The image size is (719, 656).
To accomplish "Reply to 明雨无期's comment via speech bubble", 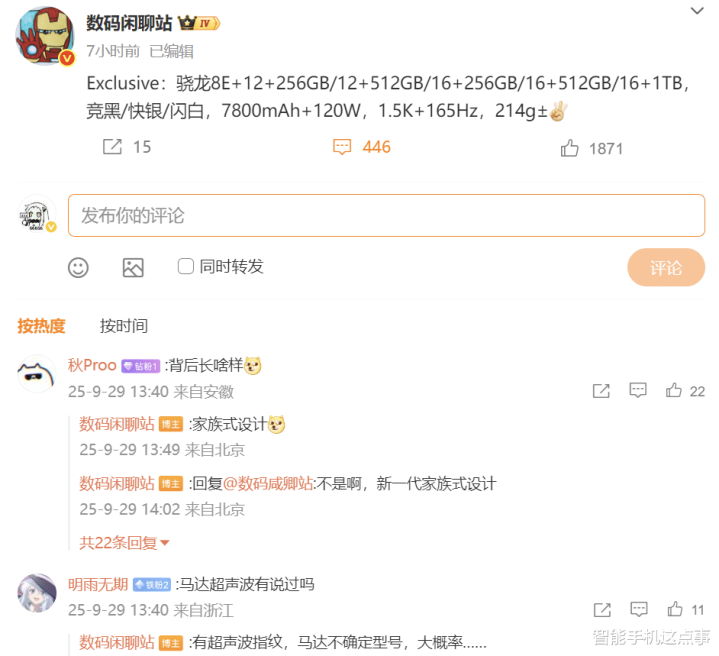I will pos(639,609).
